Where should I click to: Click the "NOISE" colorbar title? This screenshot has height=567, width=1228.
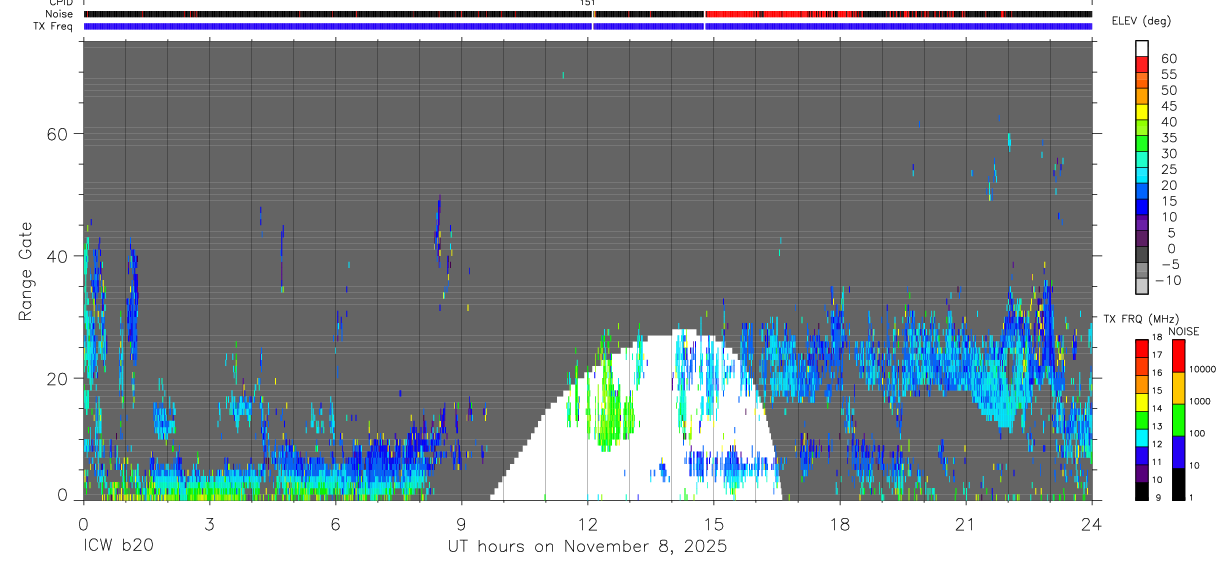[x=1183, y=331]
